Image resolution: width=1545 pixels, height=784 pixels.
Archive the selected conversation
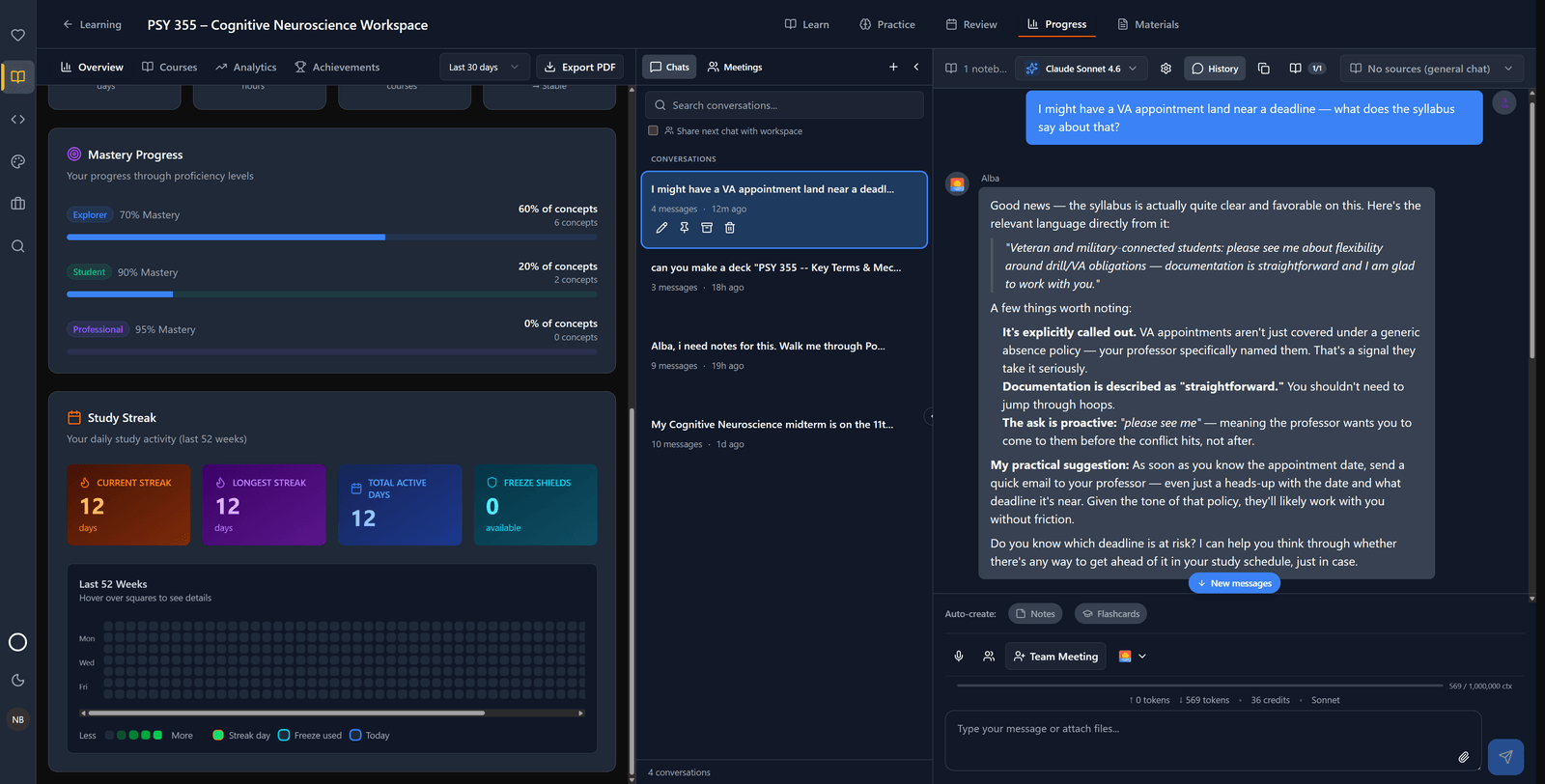pos(707,228)
